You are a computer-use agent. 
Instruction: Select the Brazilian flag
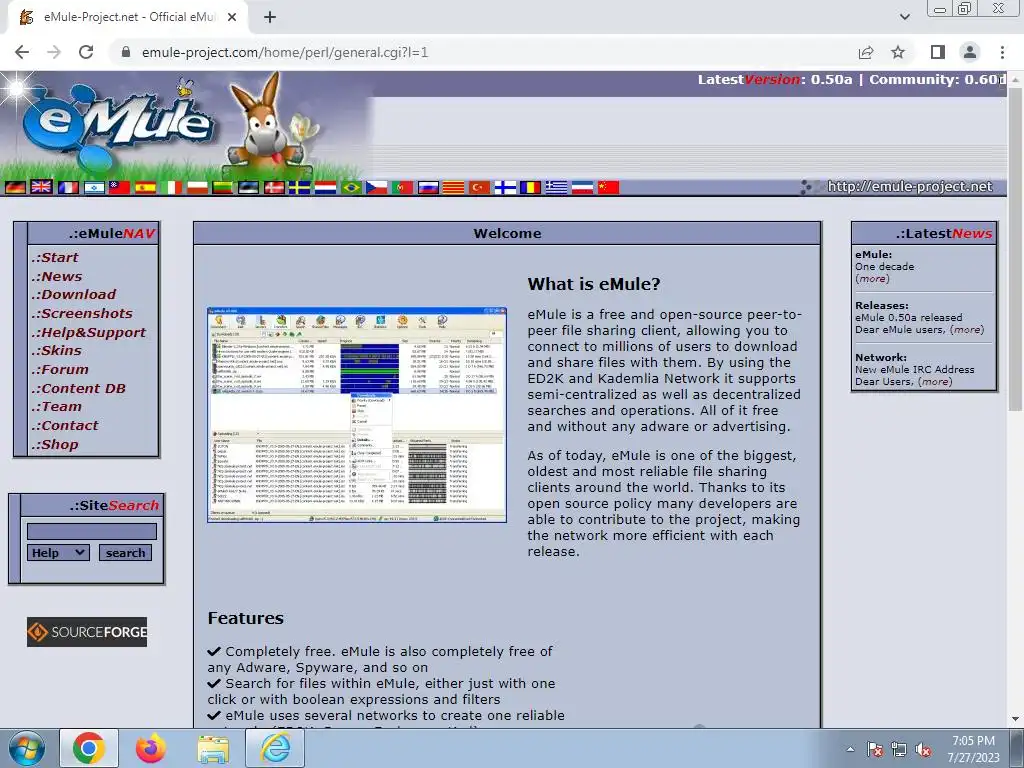(351, 187)
